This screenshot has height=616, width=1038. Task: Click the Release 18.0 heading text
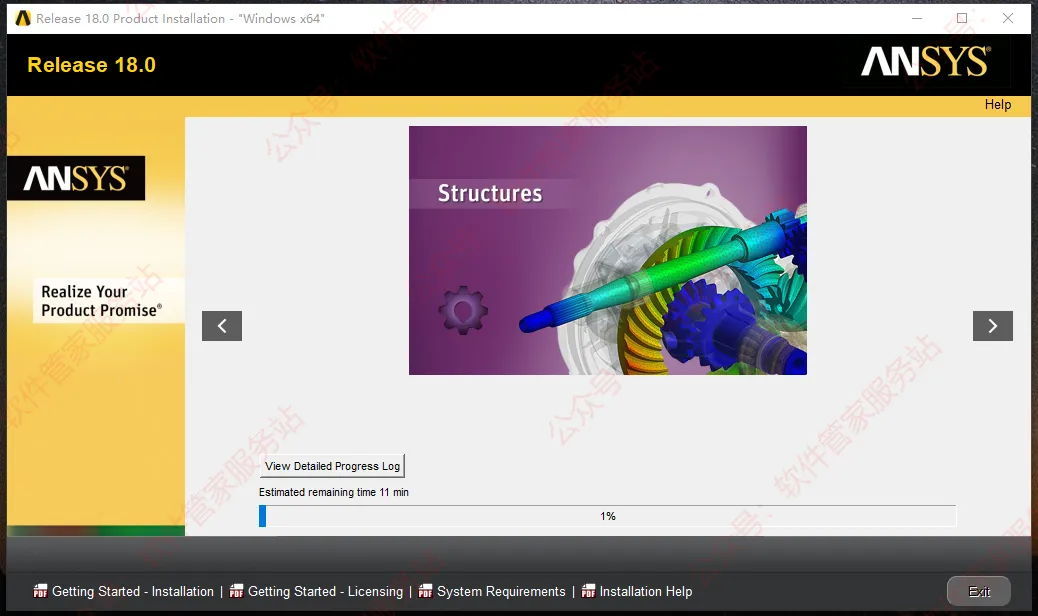(x=91, y=65)
